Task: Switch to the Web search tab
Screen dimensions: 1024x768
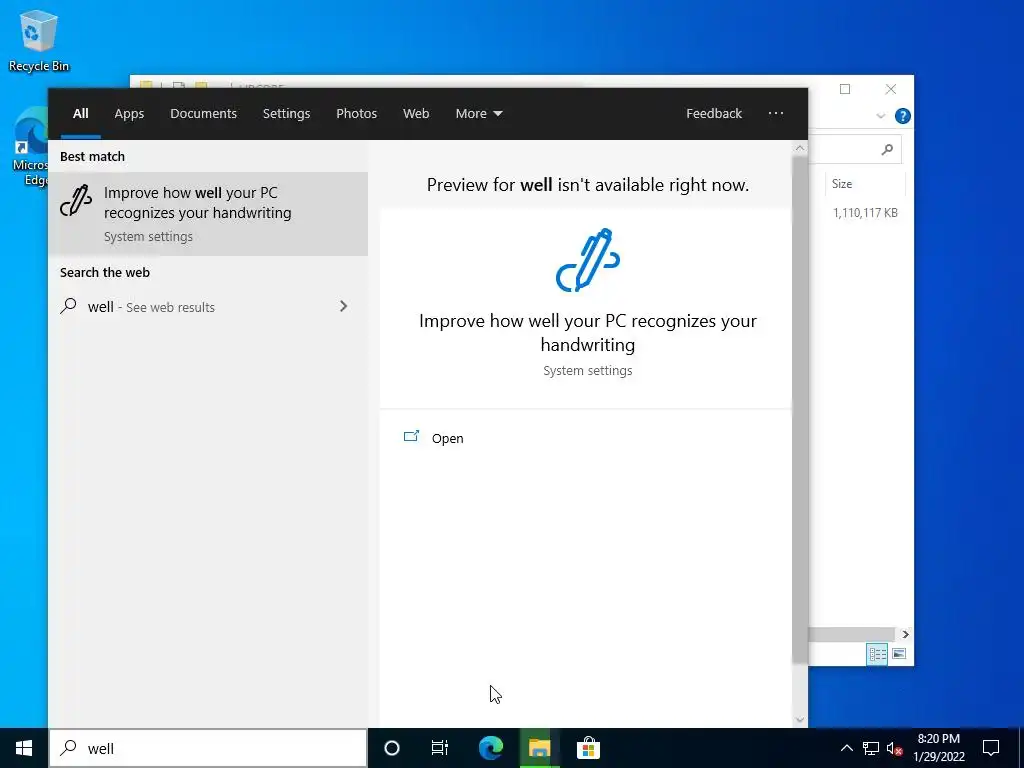Action: point(416,113)
